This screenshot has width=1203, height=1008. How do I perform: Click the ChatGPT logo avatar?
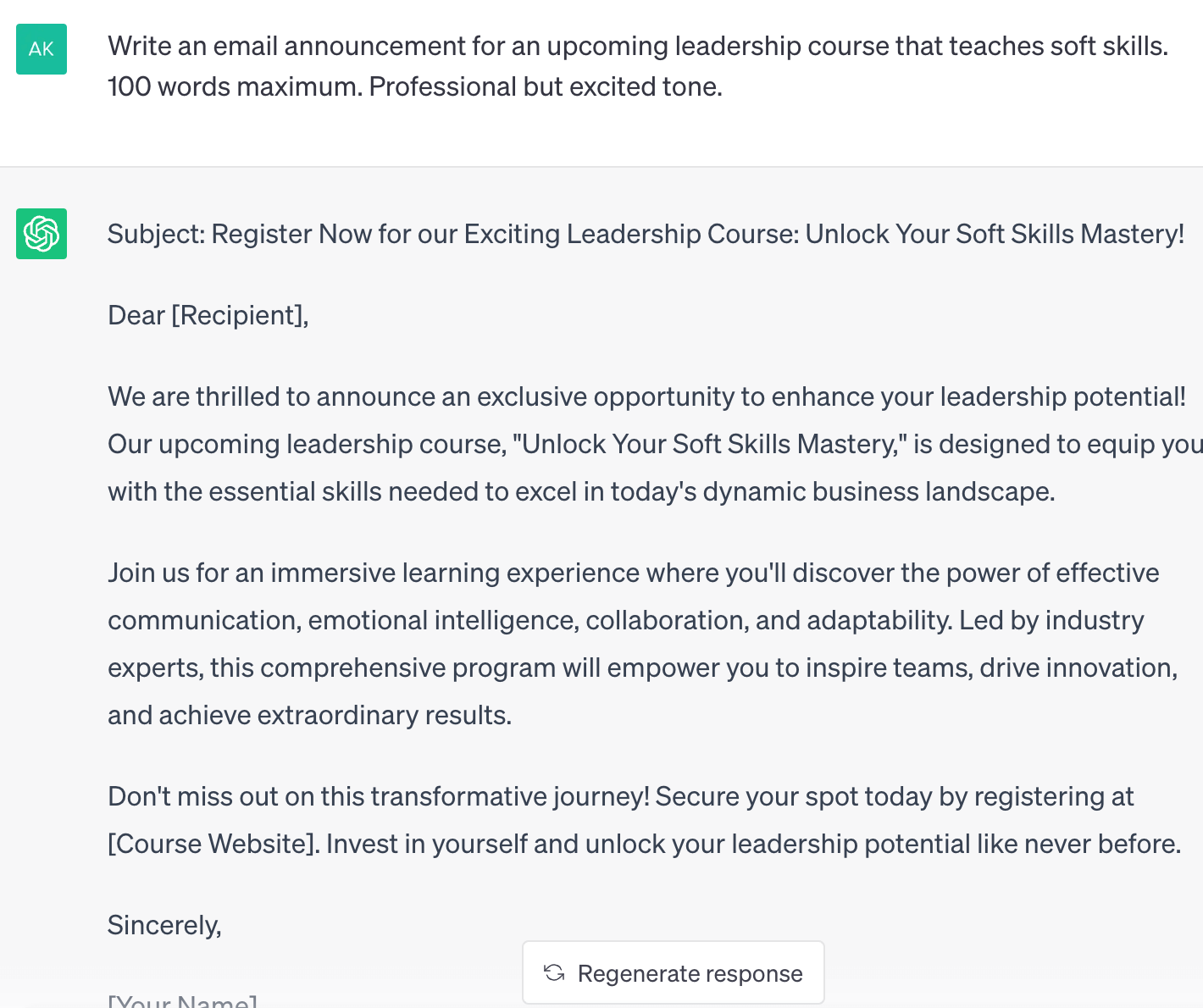point(42,234)
